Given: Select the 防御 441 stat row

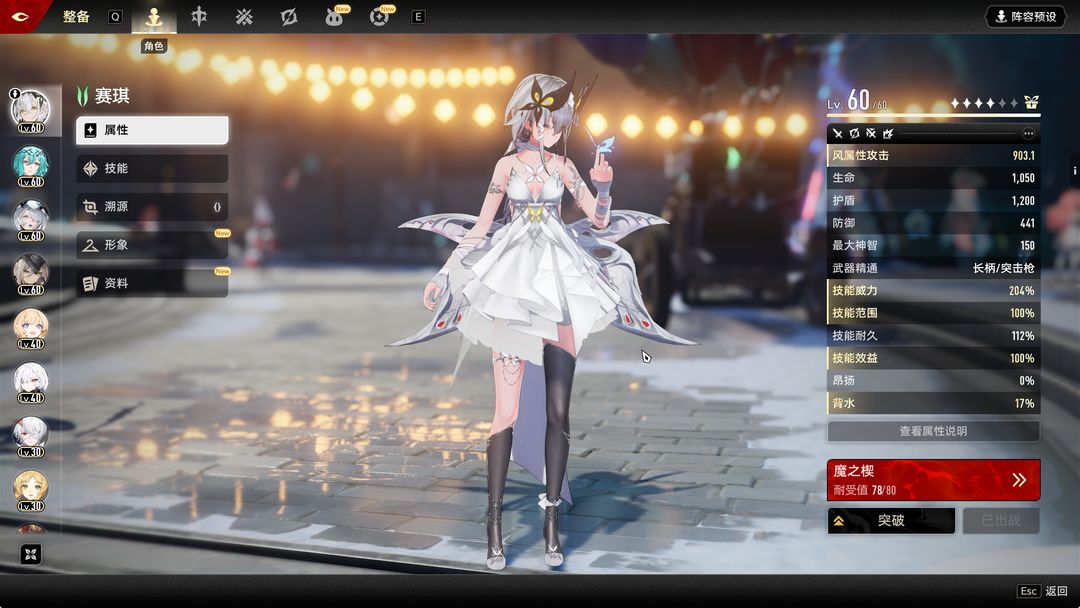Looking at the screenshot, I should (x=933, y=223).
